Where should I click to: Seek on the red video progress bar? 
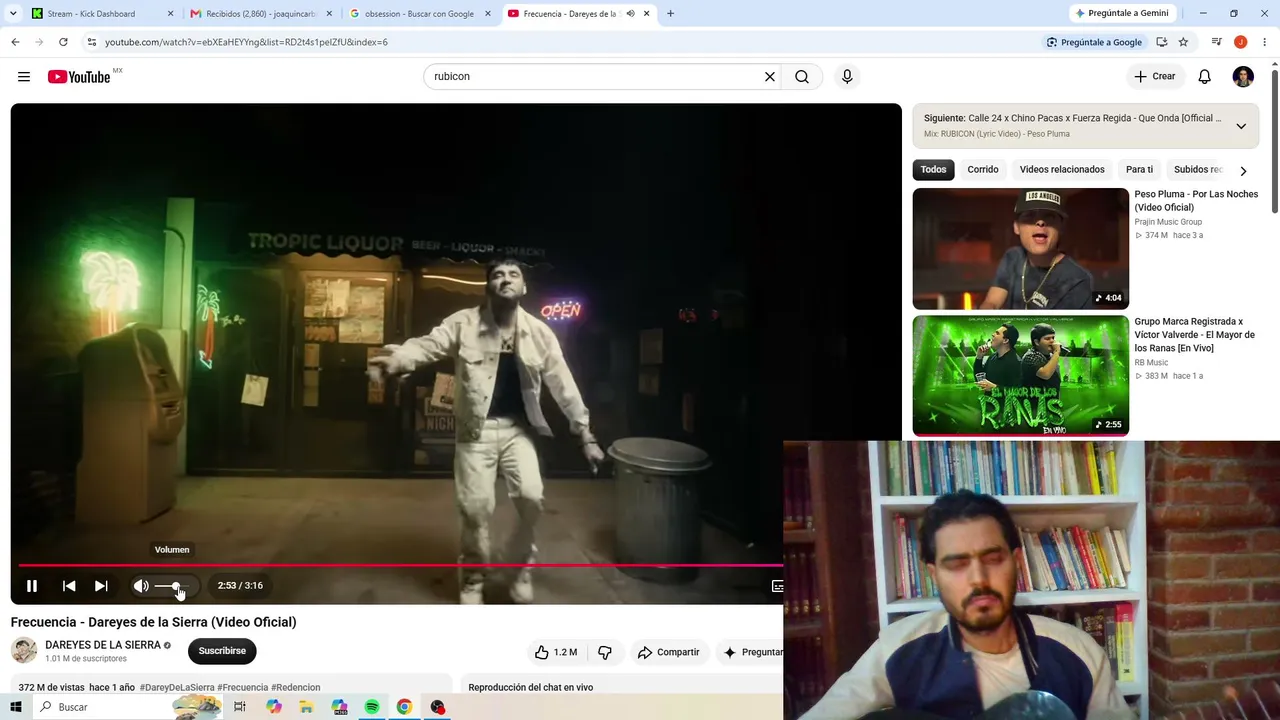(x=400, y=565)
